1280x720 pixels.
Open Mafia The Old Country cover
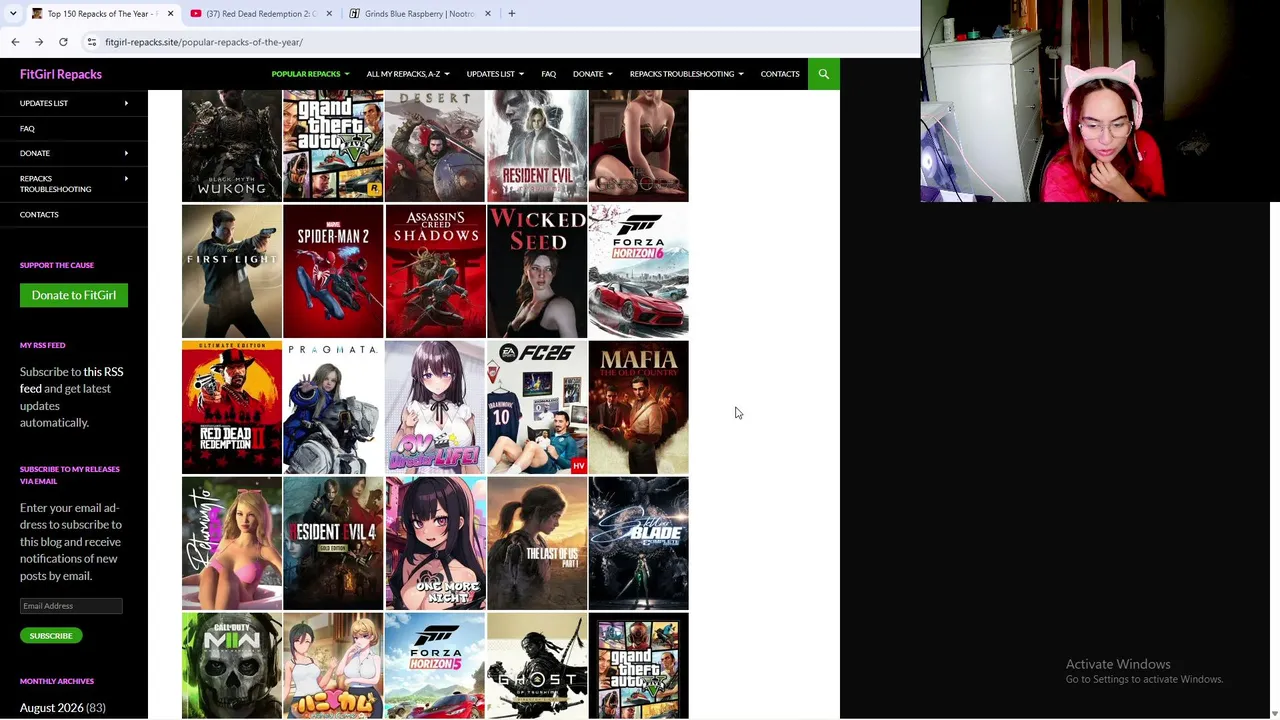639,407
